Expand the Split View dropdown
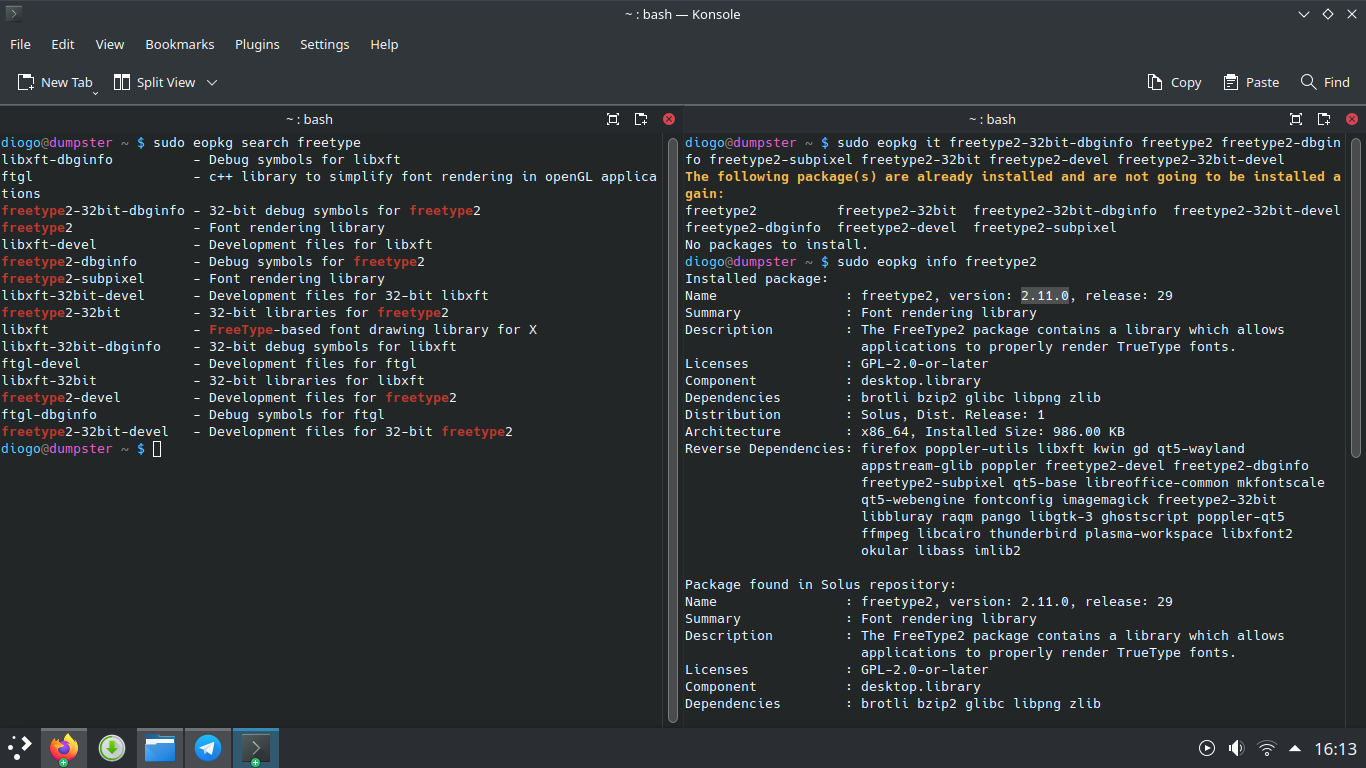The image size is (1366, 768). 212,82
